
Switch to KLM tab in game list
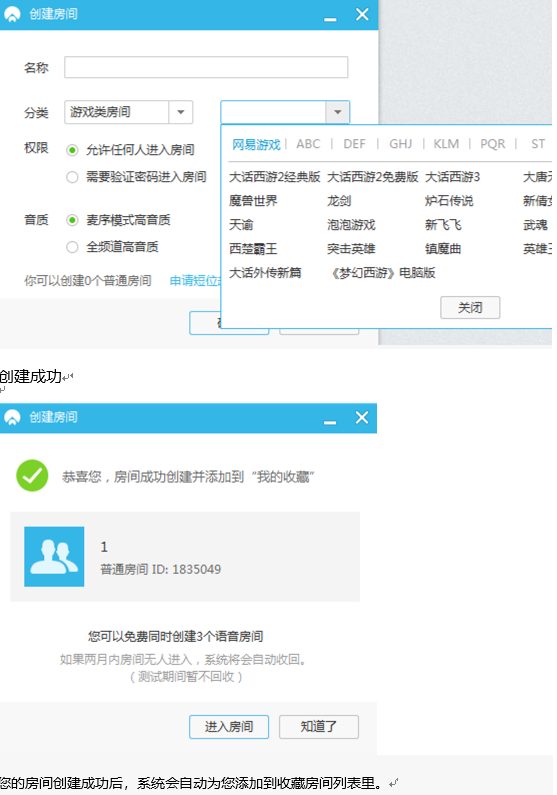pos(446,144)
